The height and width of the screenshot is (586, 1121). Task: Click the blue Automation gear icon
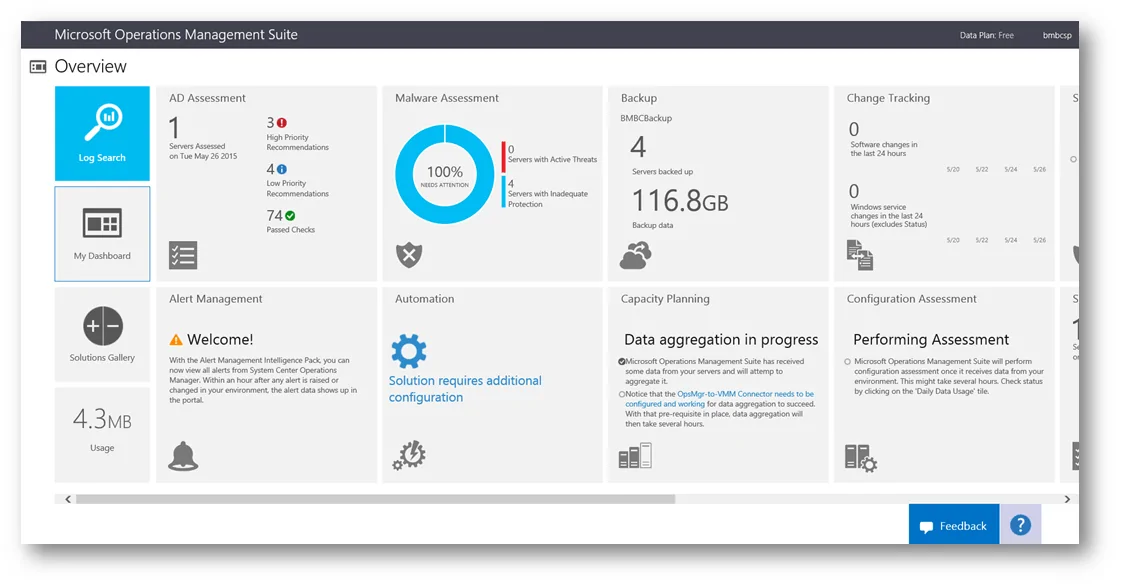pos(409,351)
